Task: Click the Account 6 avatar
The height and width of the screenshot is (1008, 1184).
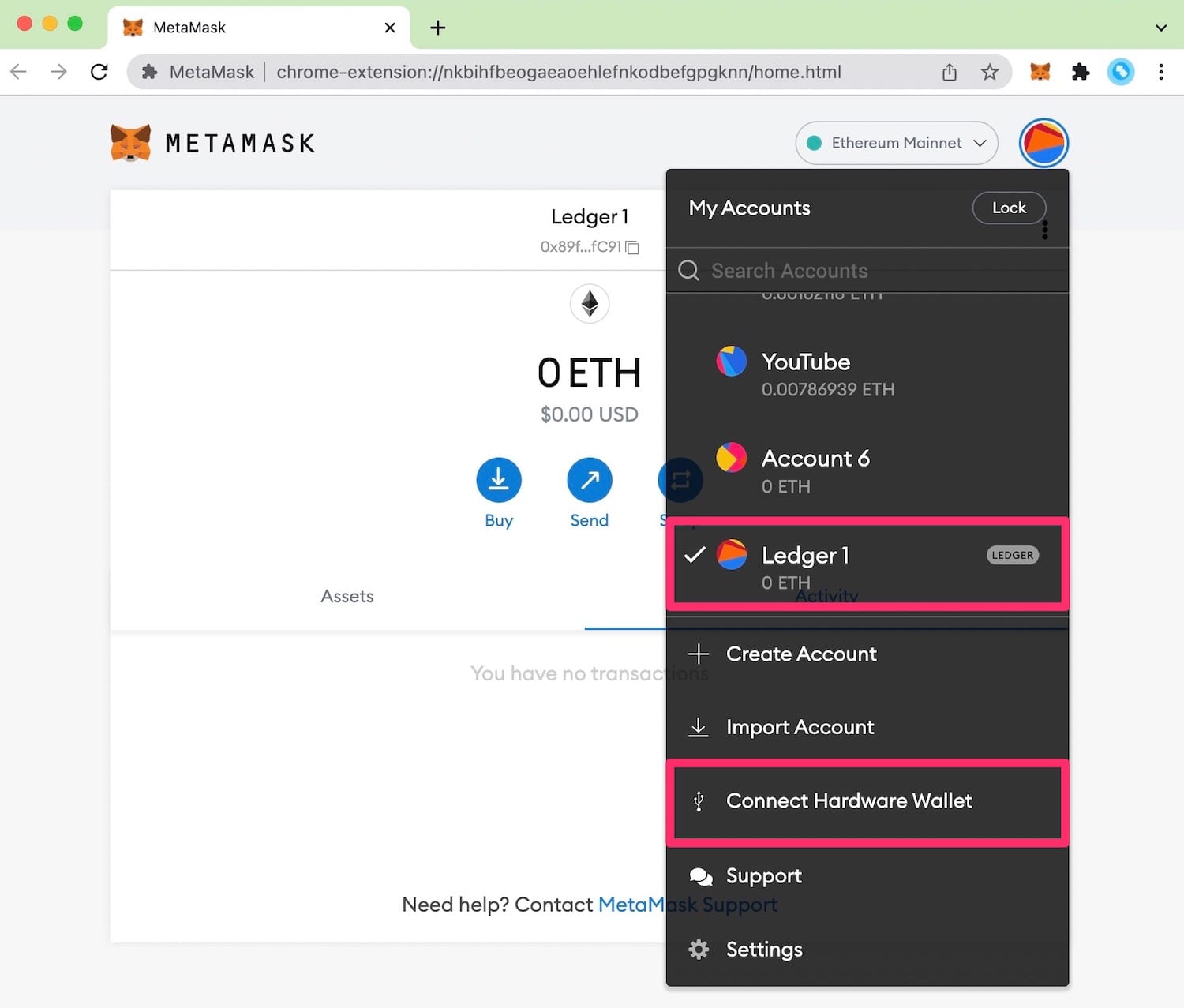Action: (732, 458)
